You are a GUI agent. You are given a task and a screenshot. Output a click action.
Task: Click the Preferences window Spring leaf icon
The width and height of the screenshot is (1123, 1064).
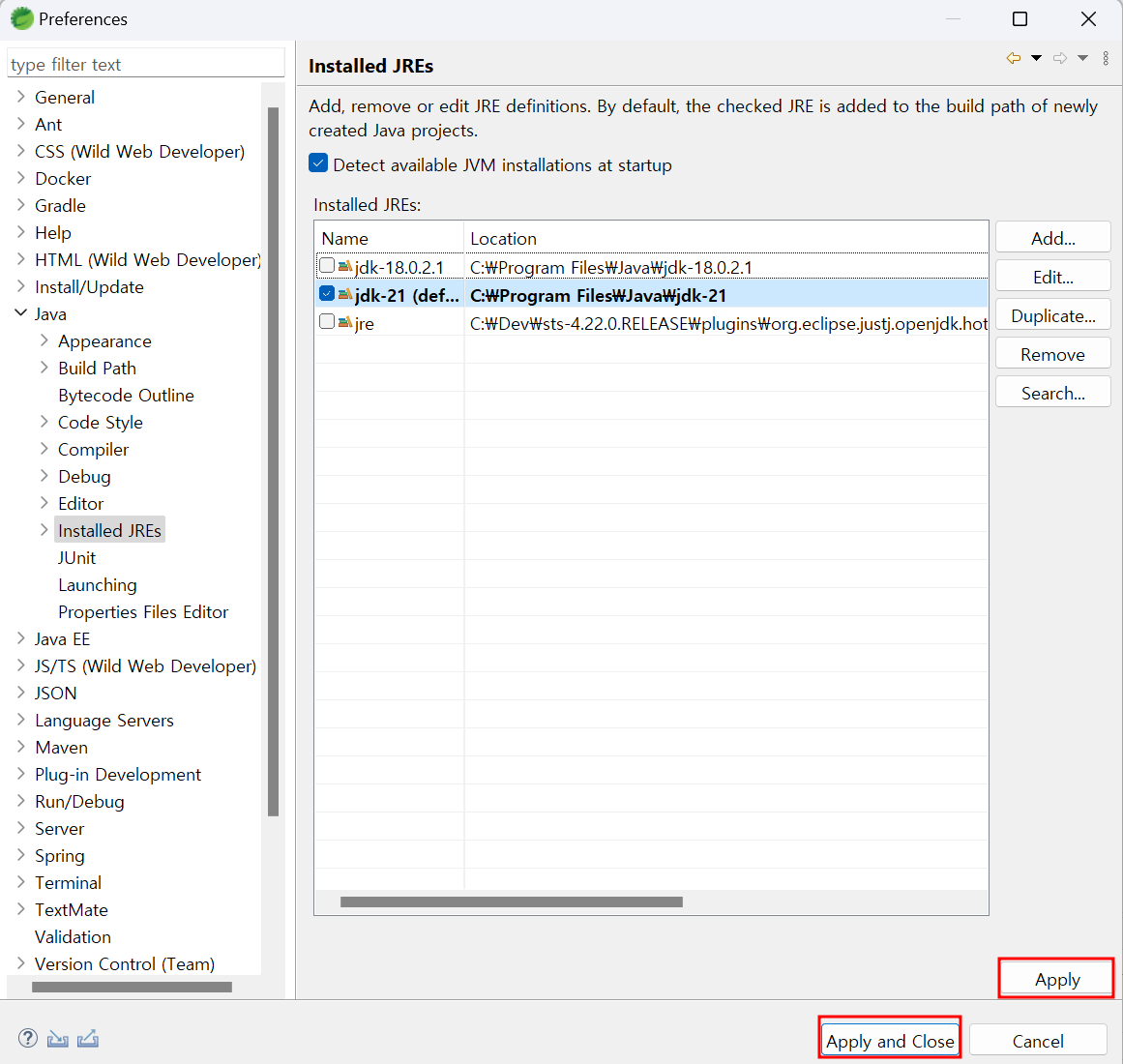[x=21, y=18]
